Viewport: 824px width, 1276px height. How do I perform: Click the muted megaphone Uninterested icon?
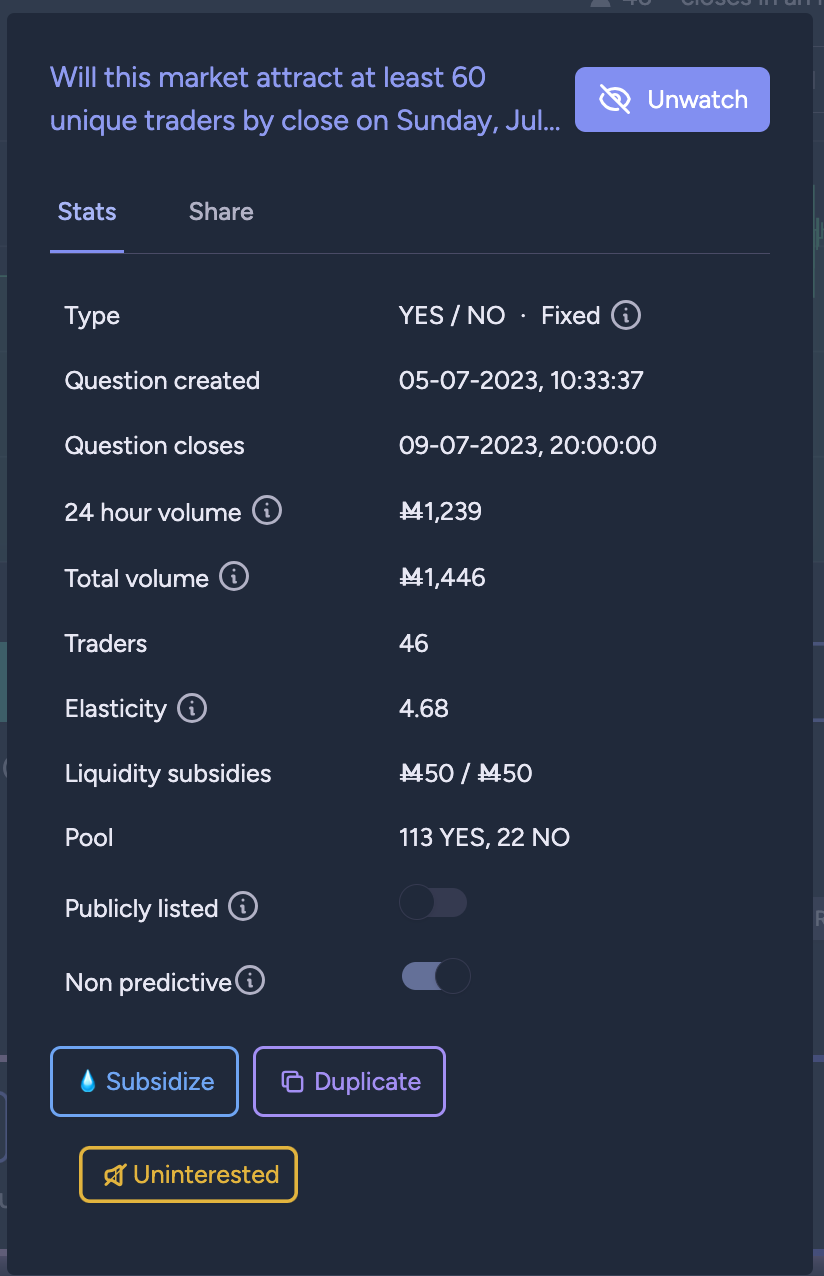(x=114, y=1174)
